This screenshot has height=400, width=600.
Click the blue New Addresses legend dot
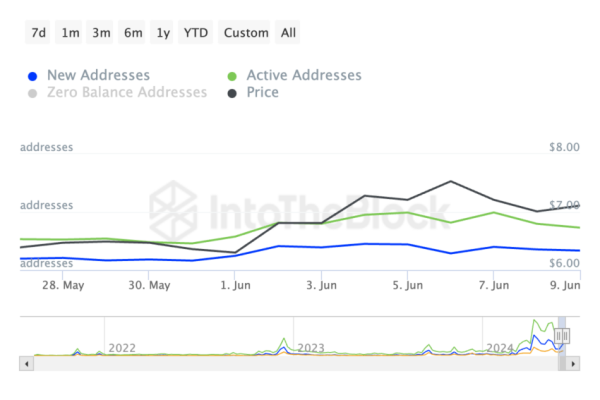(x=33, y=75)
